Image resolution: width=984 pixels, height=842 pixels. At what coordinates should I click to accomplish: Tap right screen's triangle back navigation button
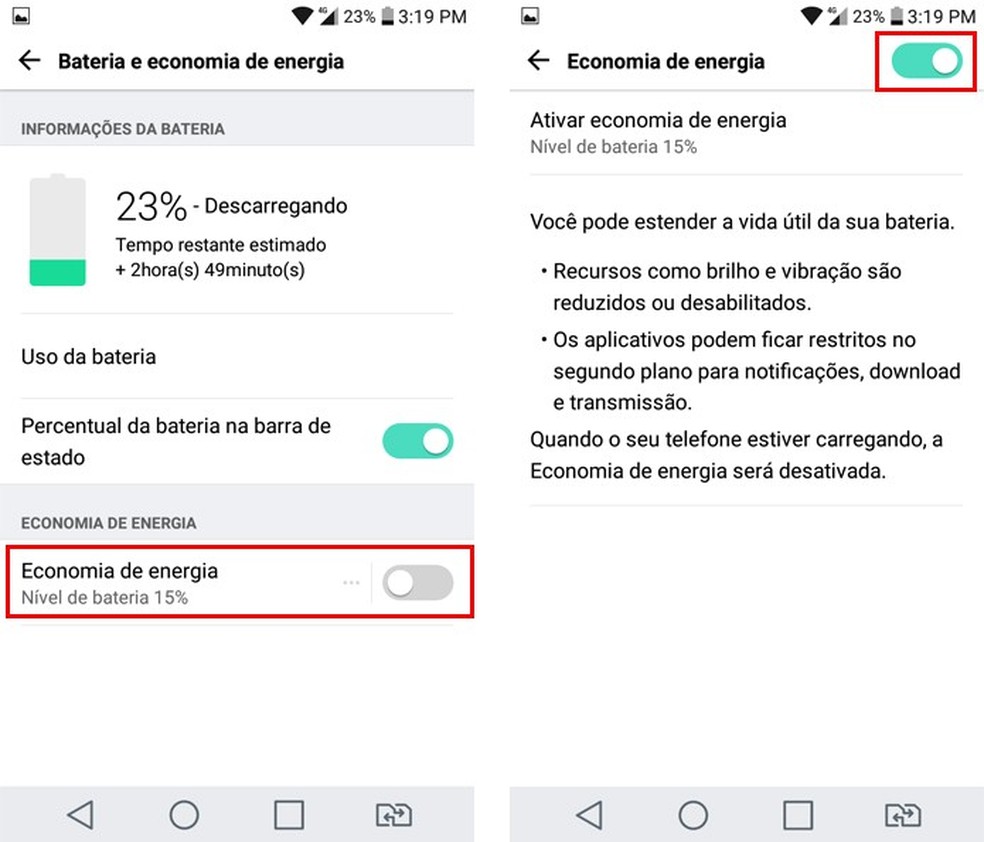pyautogui.click(x=590, y=814)
